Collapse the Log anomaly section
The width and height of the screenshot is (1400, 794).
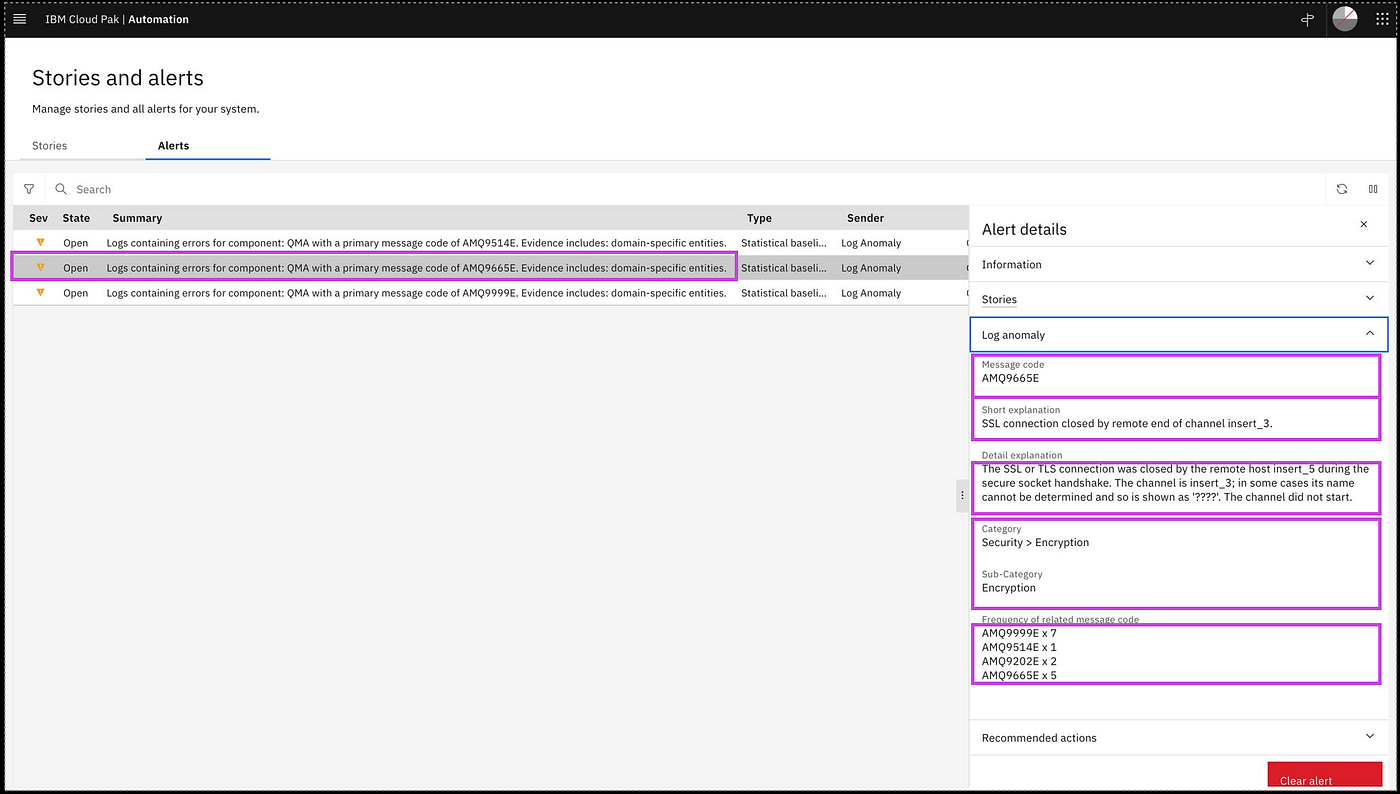pyautogui.click(x=1178, y=334)
